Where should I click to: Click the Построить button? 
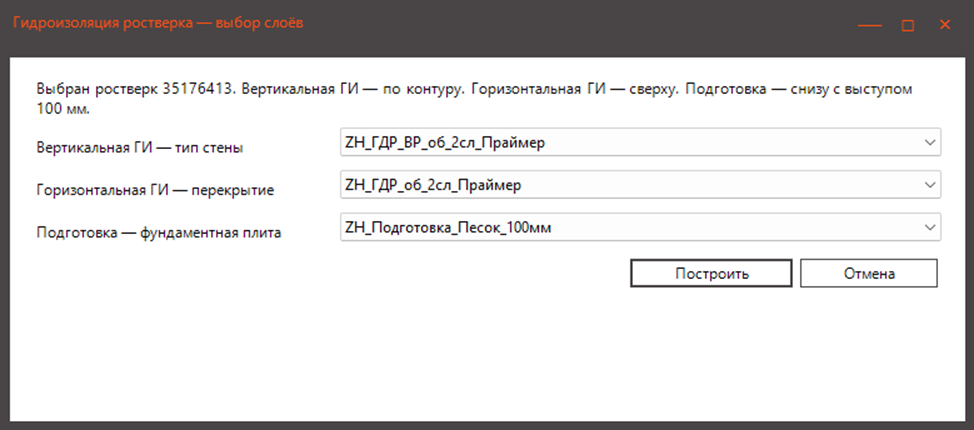(711, 273)
